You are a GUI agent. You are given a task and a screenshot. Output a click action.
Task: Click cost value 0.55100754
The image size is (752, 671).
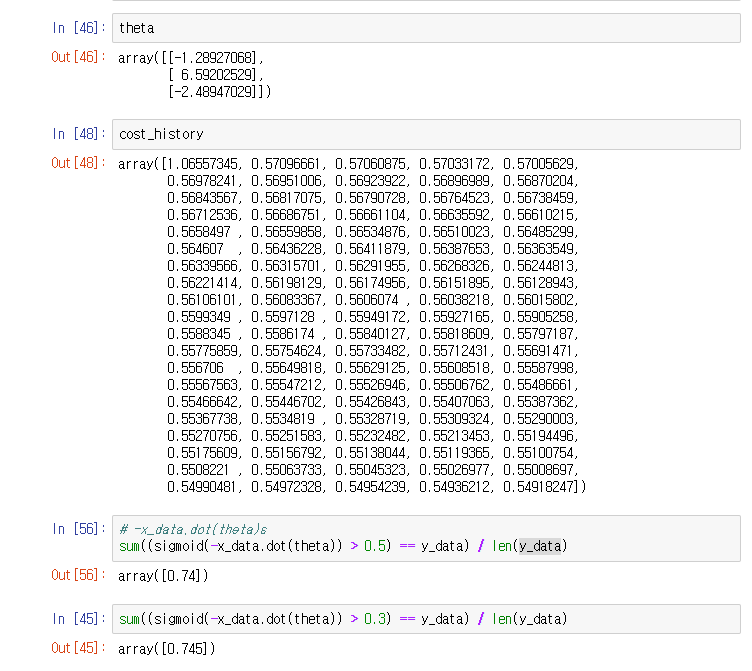(538, 453)
